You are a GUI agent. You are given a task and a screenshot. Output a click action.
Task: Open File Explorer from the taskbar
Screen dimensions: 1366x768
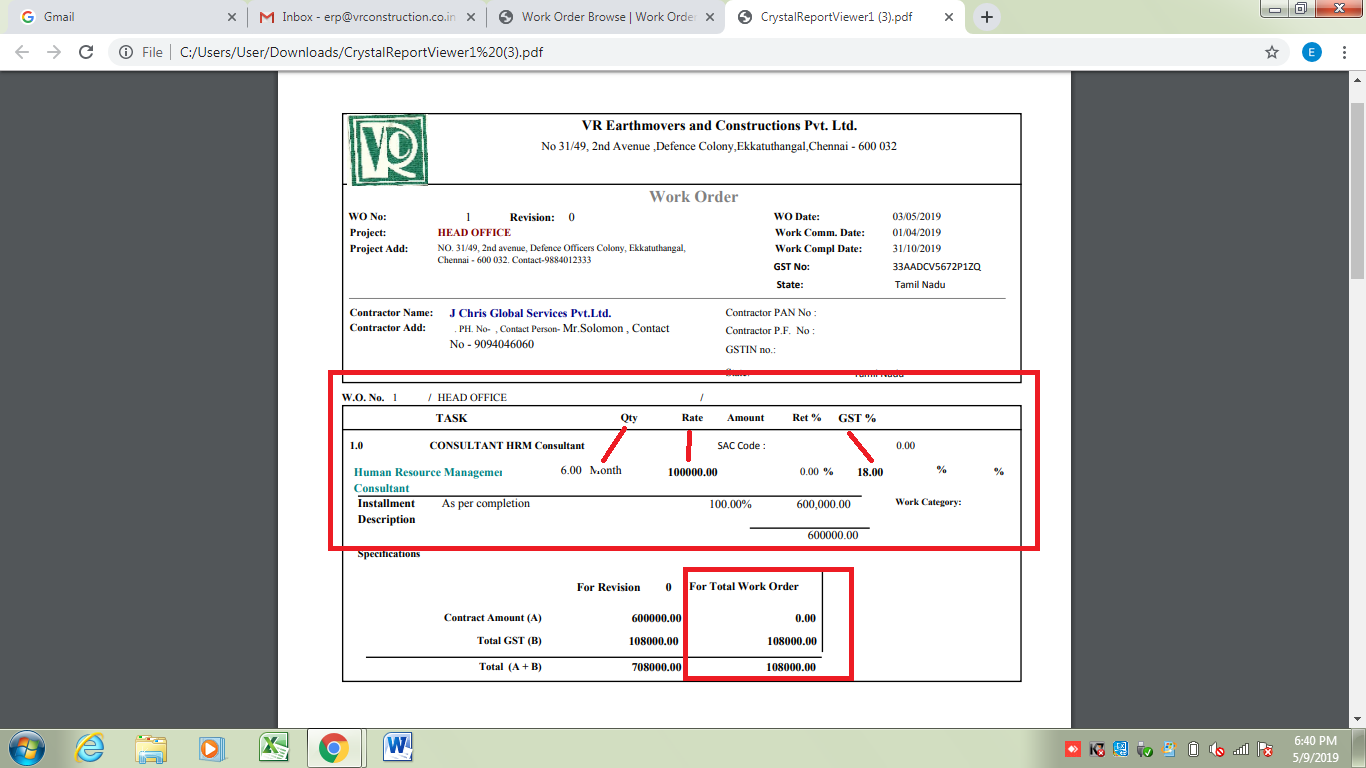pyautogui.click(x=151, y=748)
